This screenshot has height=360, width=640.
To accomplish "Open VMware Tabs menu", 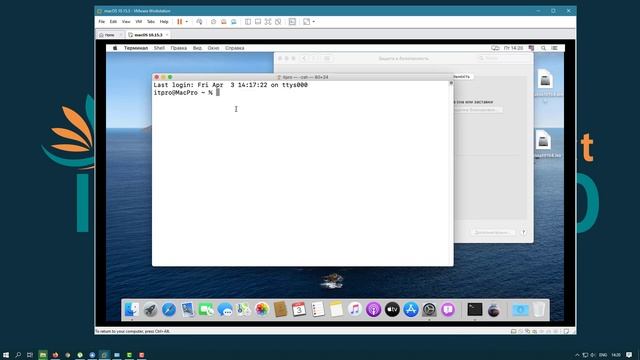I will 151,22.
